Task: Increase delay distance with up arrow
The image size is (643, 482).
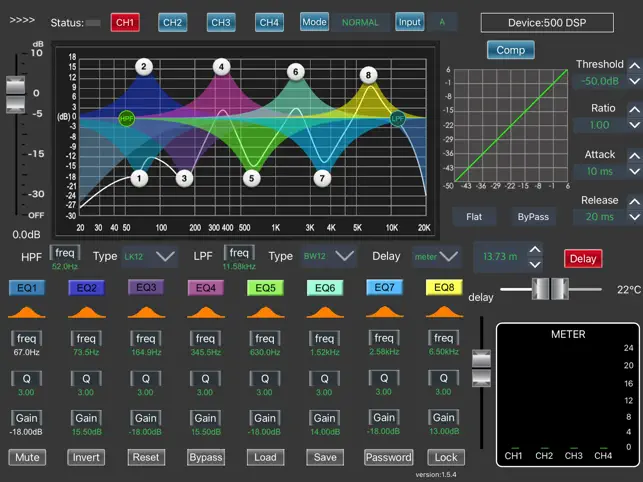Action: pyautogui.click(x=535, y=249)
